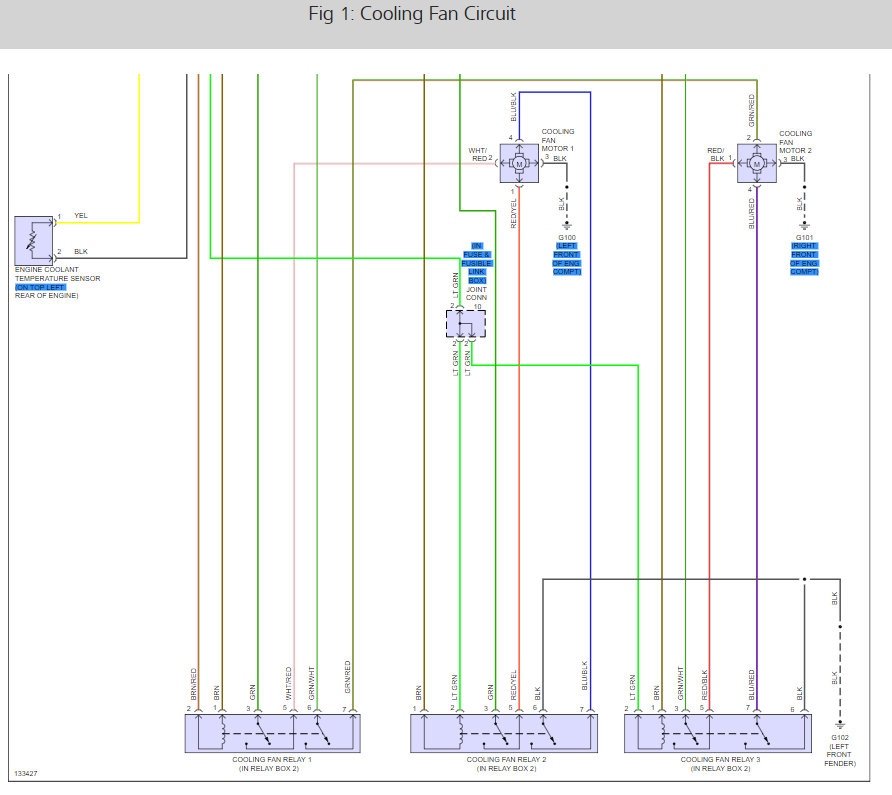Open highlighted "ON TOP LEFT" sensor location link

40,287
